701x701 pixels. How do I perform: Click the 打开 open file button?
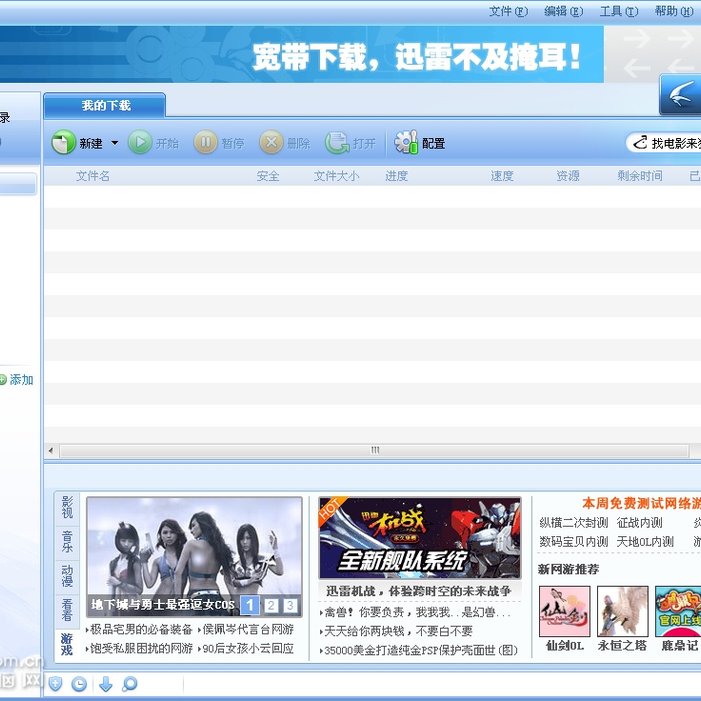[350, 143]
